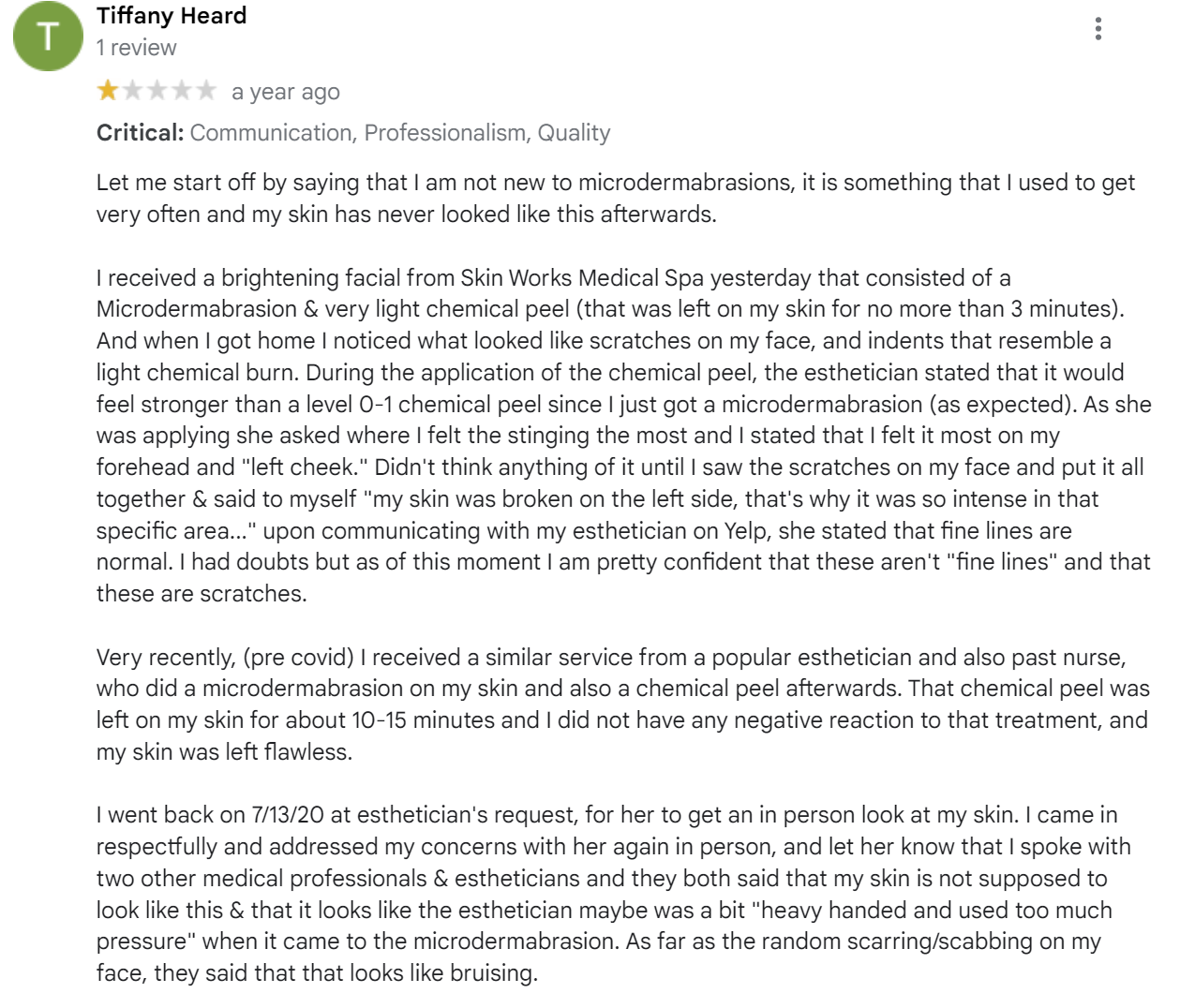The width and height of the screenshot is (1180, 1008).
Task: Select the "Communication" critical tag
Action: 271,133
